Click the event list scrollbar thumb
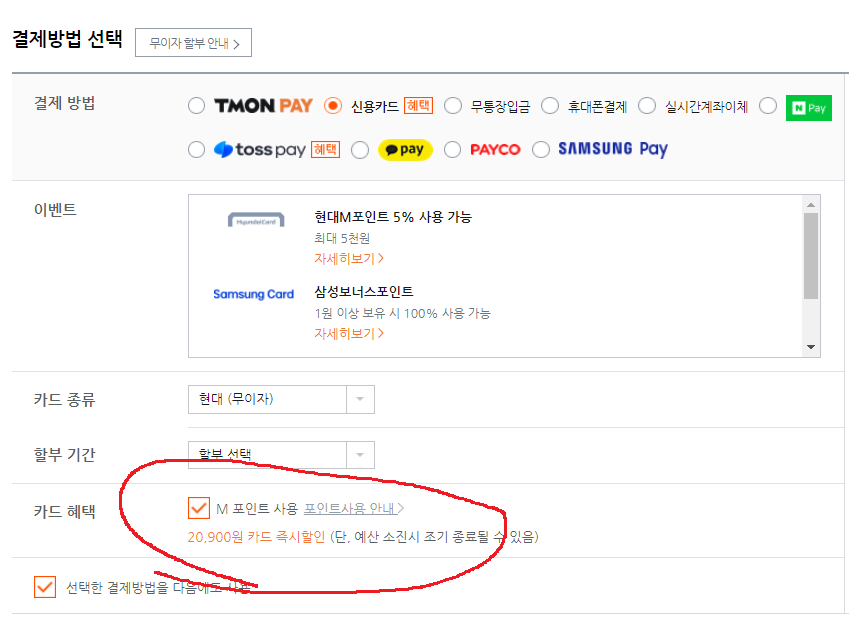The width and height of the screenshot is (849, 628). pyautogui.click(x=811, y=256)
